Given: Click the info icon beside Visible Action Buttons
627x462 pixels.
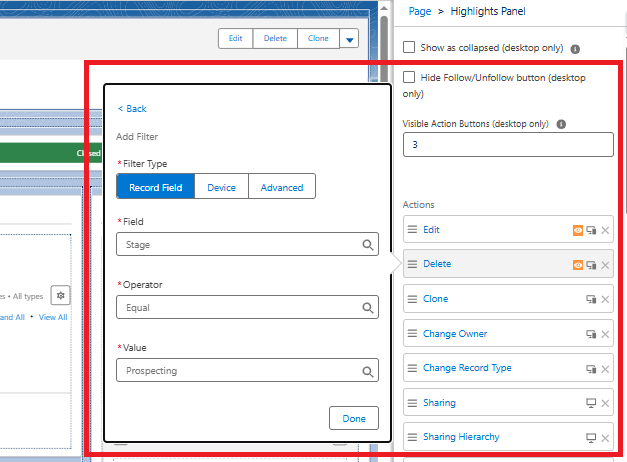Looking at the screenshot, I should pyautogui.click(x=561, y=124).
